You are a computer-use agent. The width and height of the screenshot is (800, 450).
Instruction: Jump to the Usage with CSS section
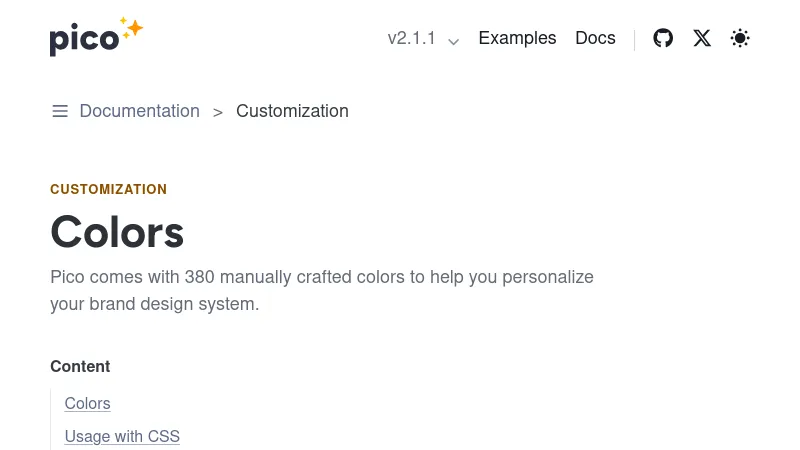[x=122, y=436]
